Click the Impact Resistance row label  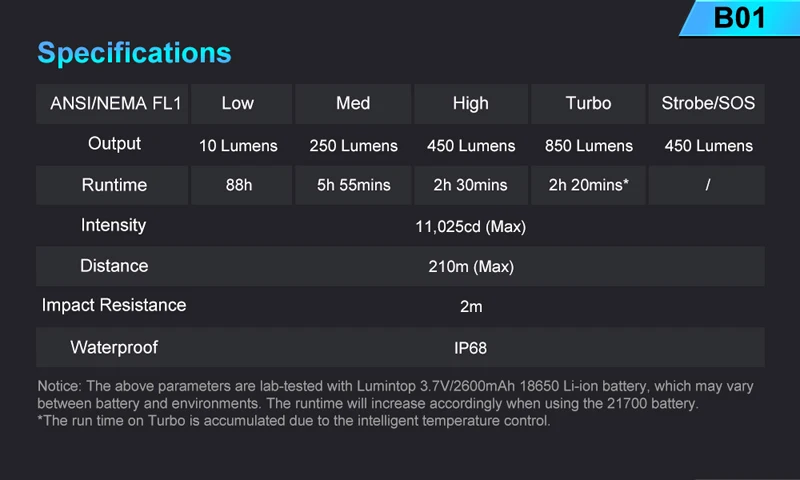point(114,305)
